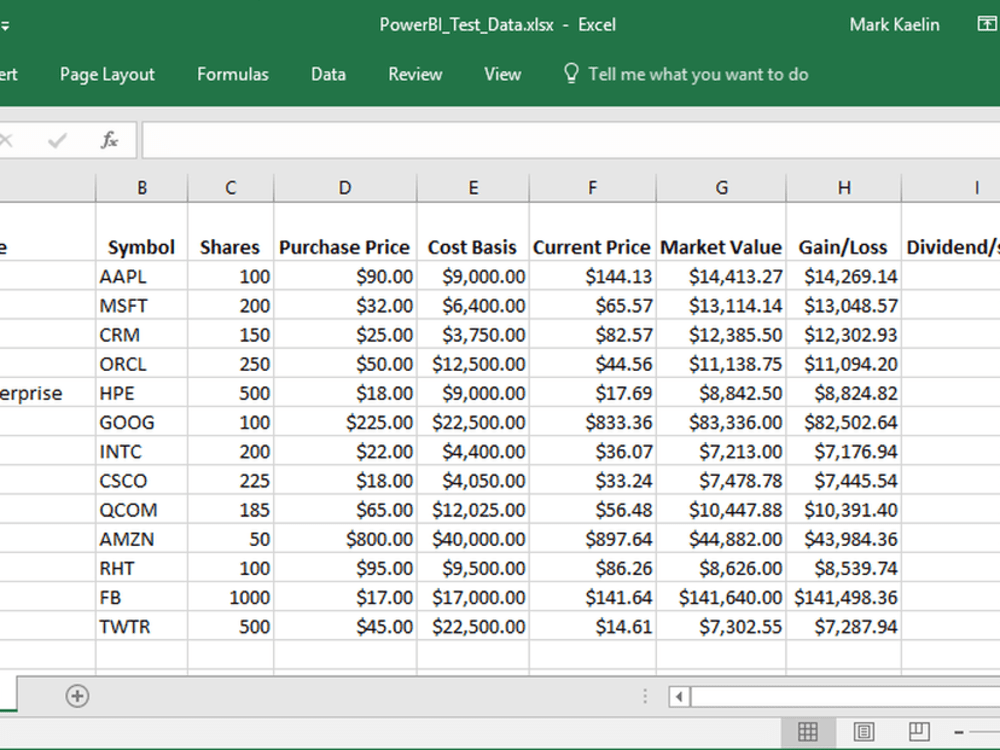Click the Insert function fx icon
The width and height of the screenshot is (1000, 750).
[109, 140]
